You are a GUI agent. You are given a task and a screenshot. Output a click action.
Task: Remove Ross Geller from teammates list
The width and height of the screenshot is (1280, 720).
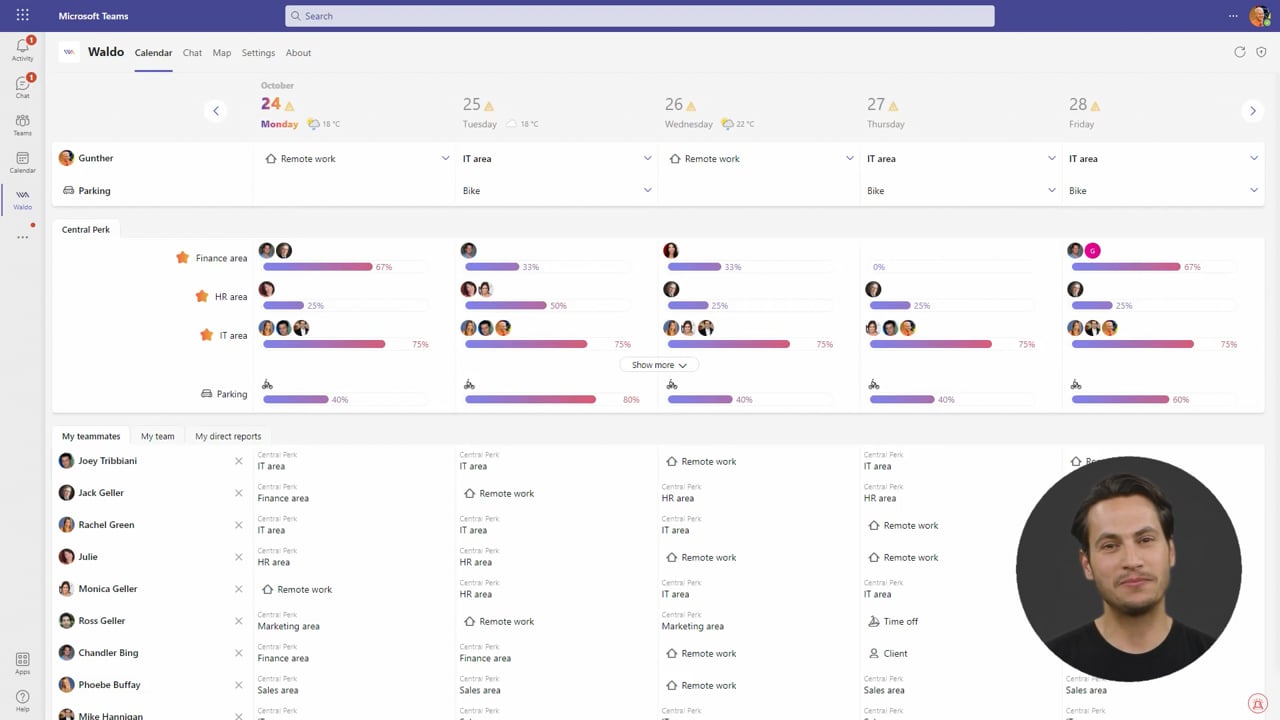pyautogui.click(x=238, y=621)
